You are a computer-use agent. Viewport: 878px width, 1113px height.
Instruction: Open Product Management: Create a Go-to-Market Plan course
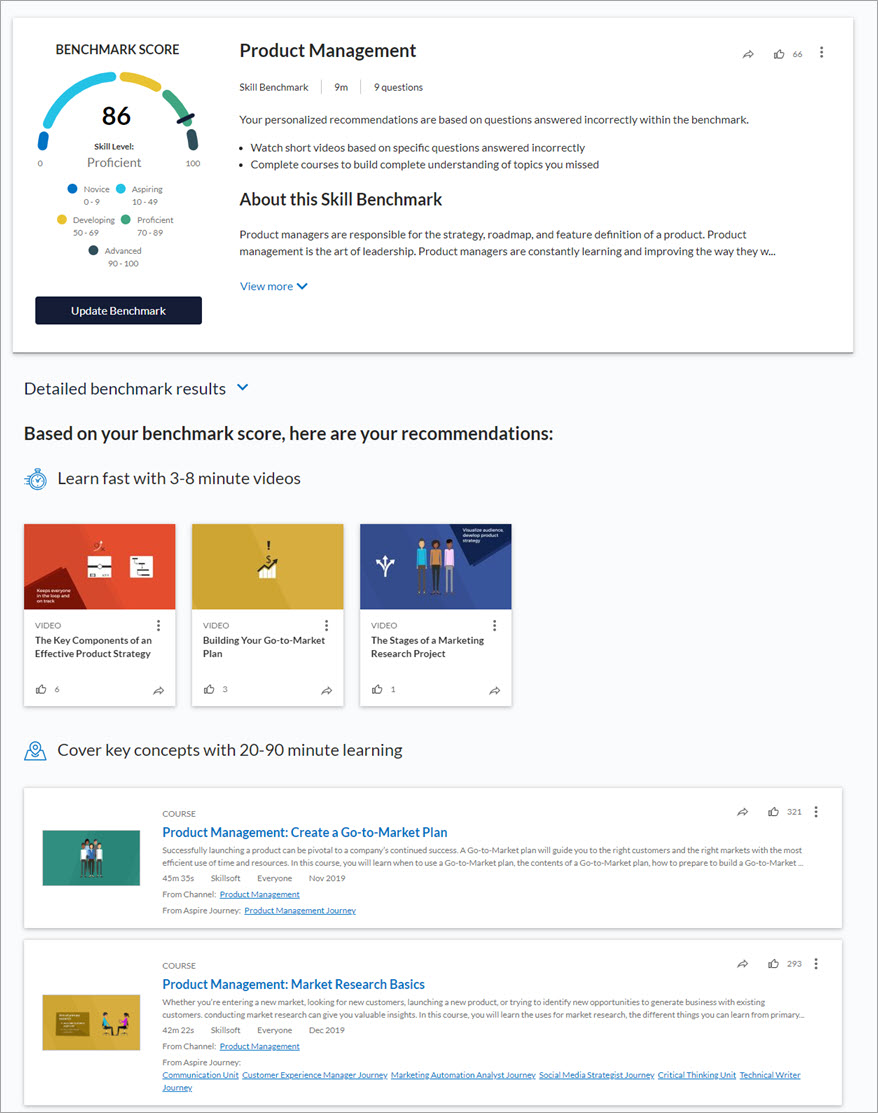pyautogui.click(x=305, y=832)
